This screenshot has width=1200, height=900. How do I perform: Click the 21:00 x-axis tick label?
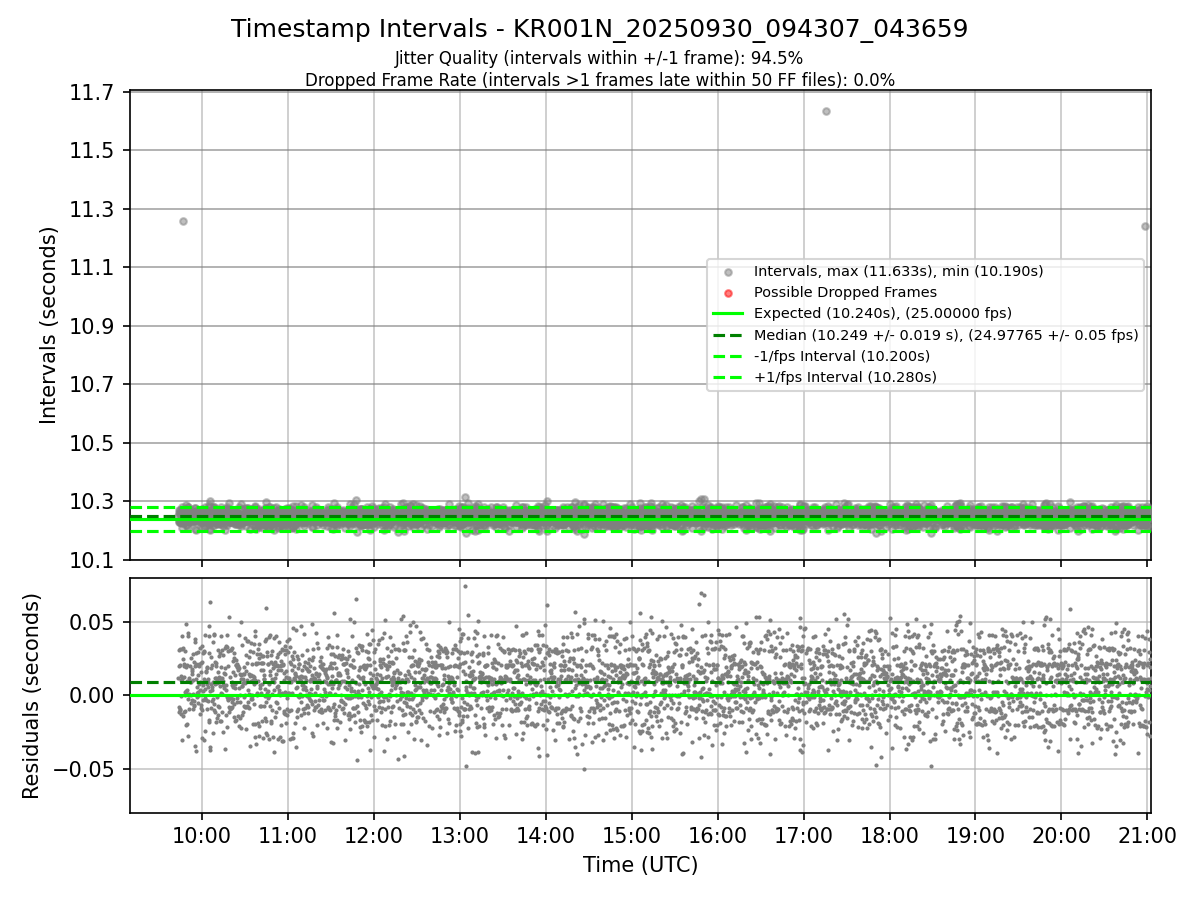[x=1147, y=834]
